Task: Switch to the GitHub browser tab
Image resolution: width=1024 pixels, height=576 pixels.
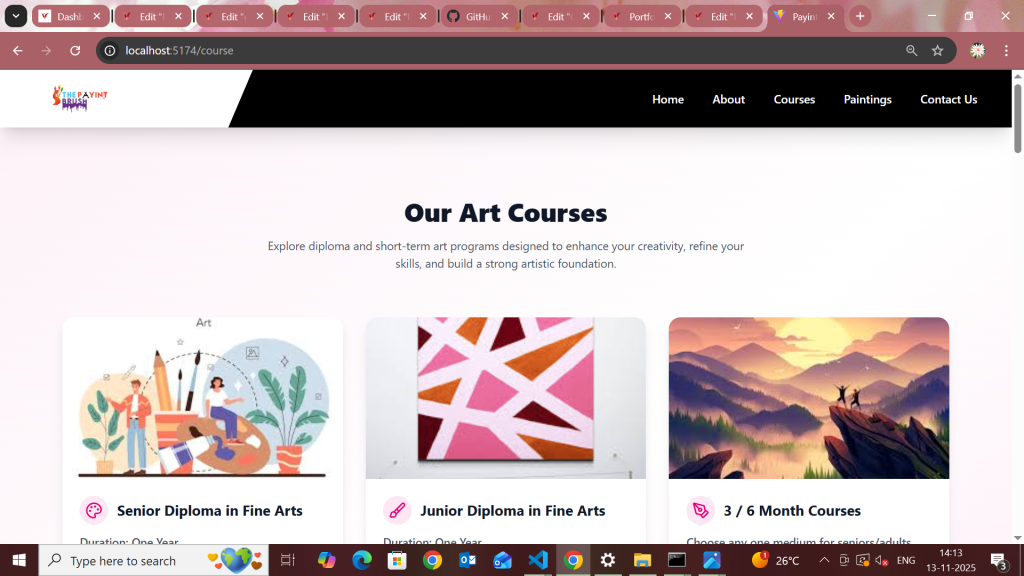Action: [470, 16]
